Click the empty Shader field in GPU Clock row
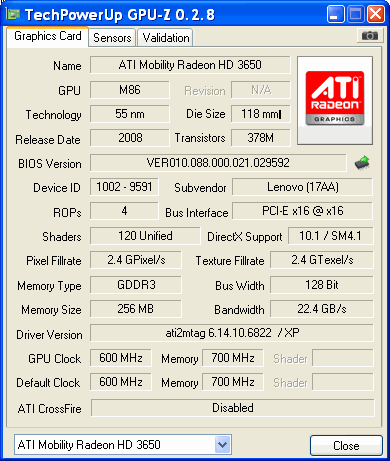Screen dimensions: 390x461 click(x=343, y=358)
